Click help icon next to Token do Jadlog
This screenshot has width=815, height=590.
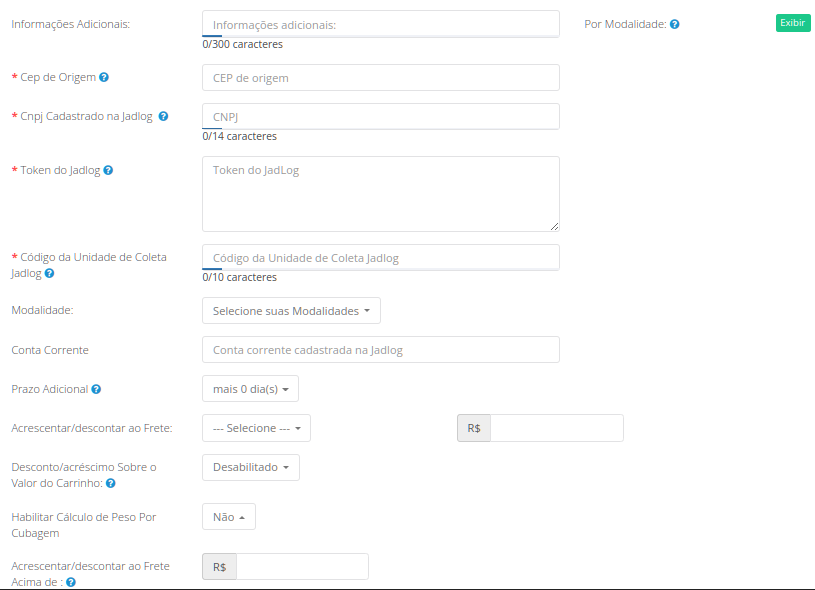click(108, 170)
